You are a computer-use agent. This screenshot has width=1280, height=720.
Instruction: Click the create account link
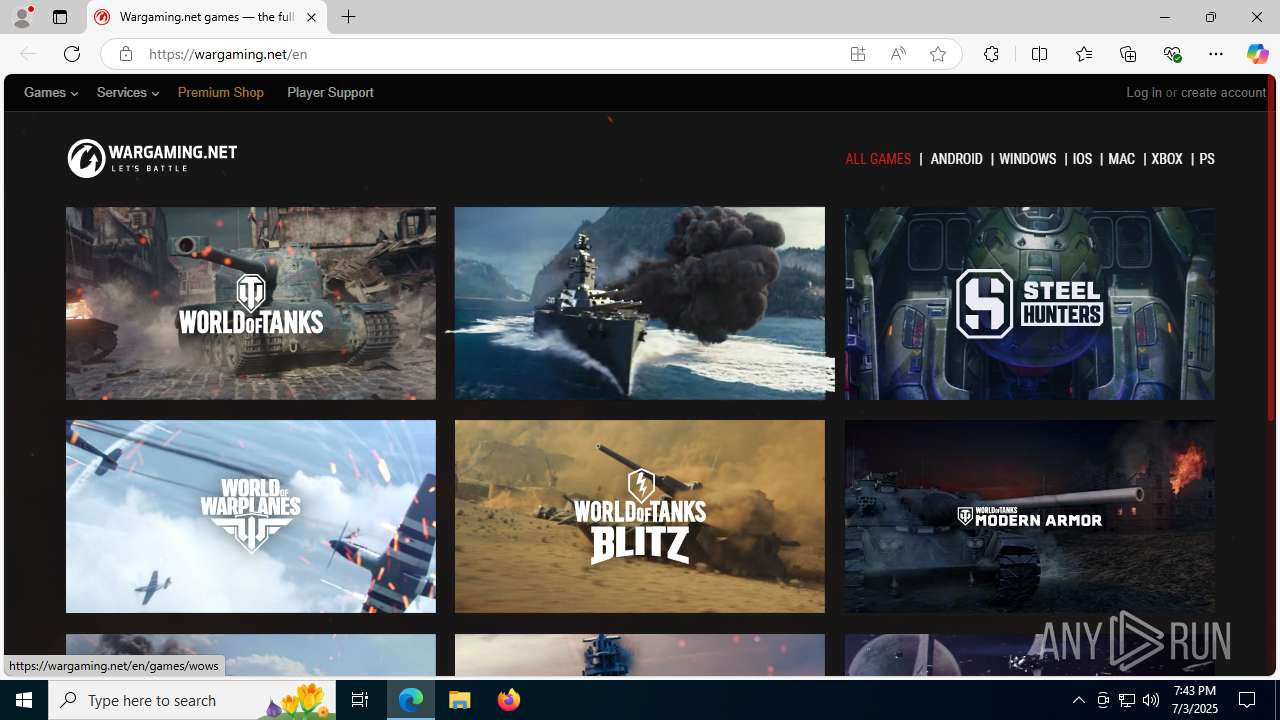[1223, 92]
